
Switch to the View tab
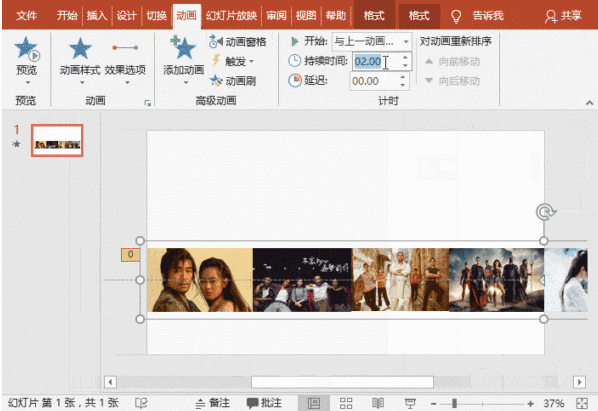click(x=306, y=16)
